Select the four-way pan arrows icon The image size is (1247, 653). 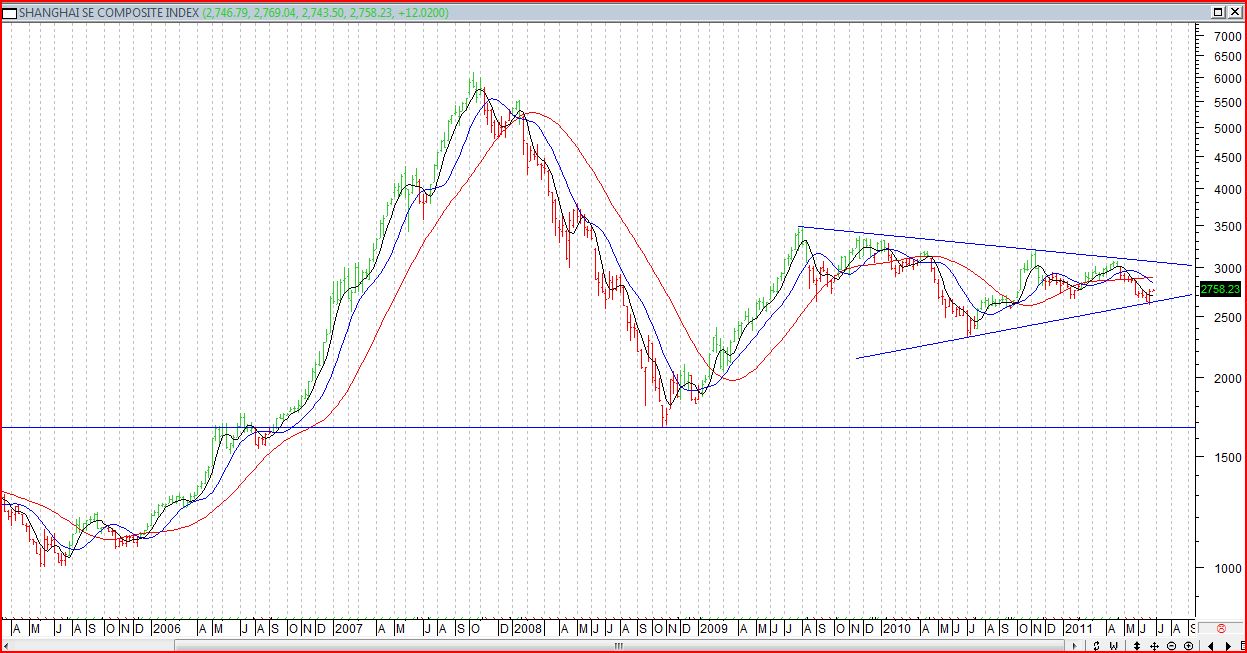click(x=1154, y=646)
